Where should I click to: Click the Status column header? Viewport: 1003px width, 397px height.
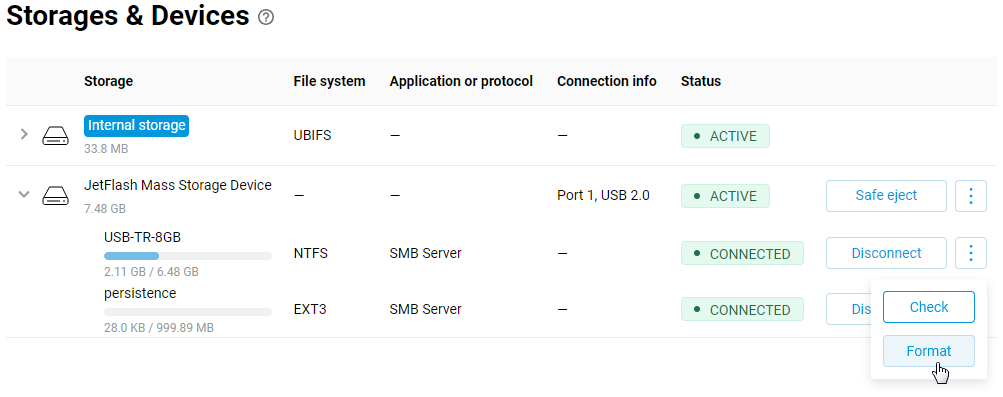coord(700,81)
